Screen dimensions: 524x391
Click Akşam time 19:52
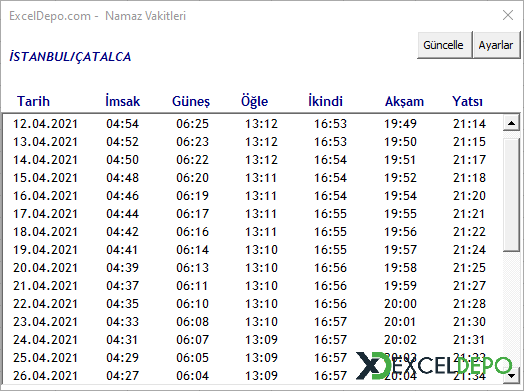point(400,178)
